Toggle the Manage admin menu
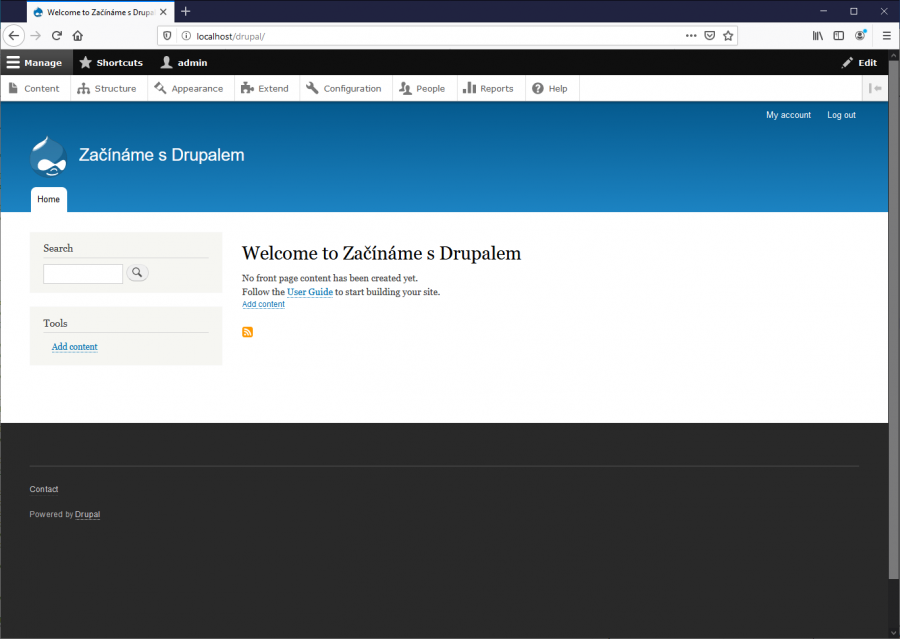 pos(35,63)
